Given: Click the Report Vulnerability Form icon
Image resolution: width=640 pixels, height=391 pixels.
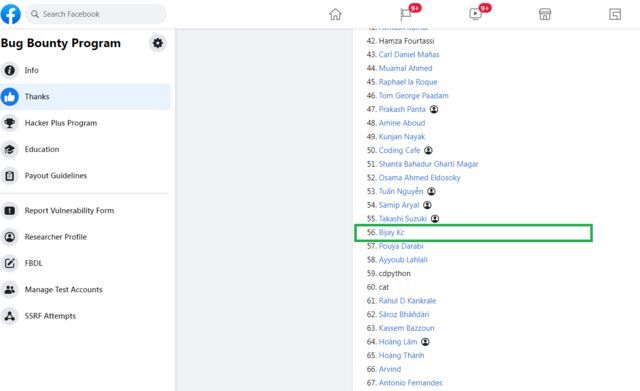Looking at the screenshot, I should [10, 211].
